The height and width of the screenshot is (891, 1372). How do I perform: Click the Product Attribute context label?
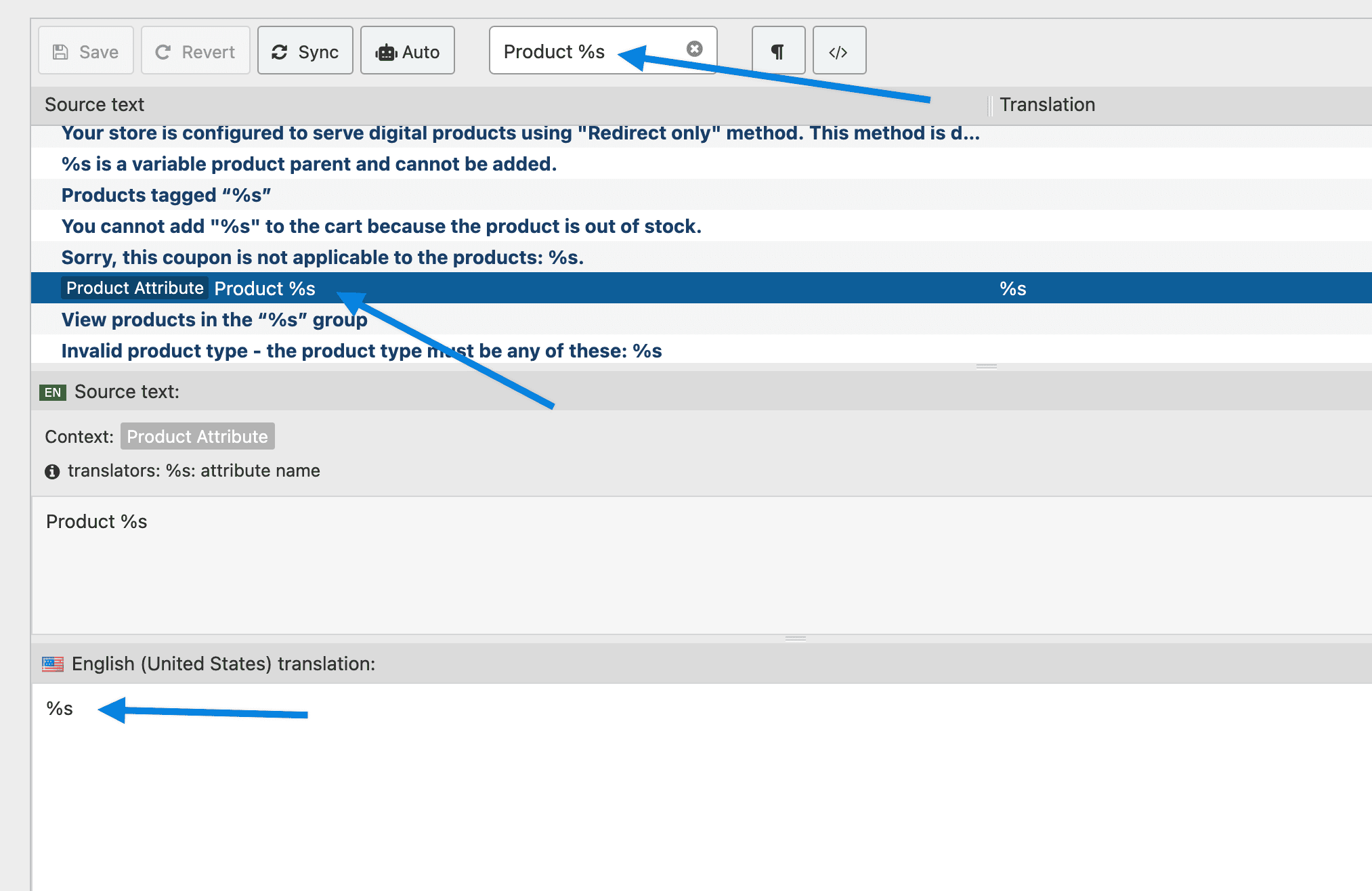pos(198,437)
